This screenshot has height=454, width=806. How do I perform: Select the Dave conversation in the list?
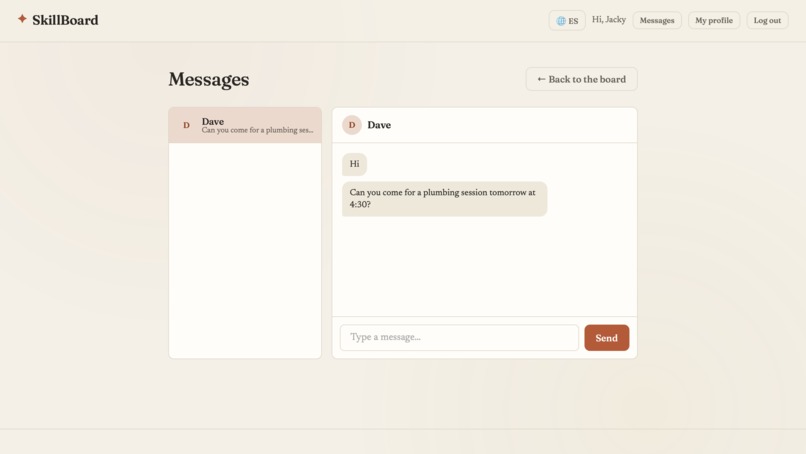tap(245, 125)
